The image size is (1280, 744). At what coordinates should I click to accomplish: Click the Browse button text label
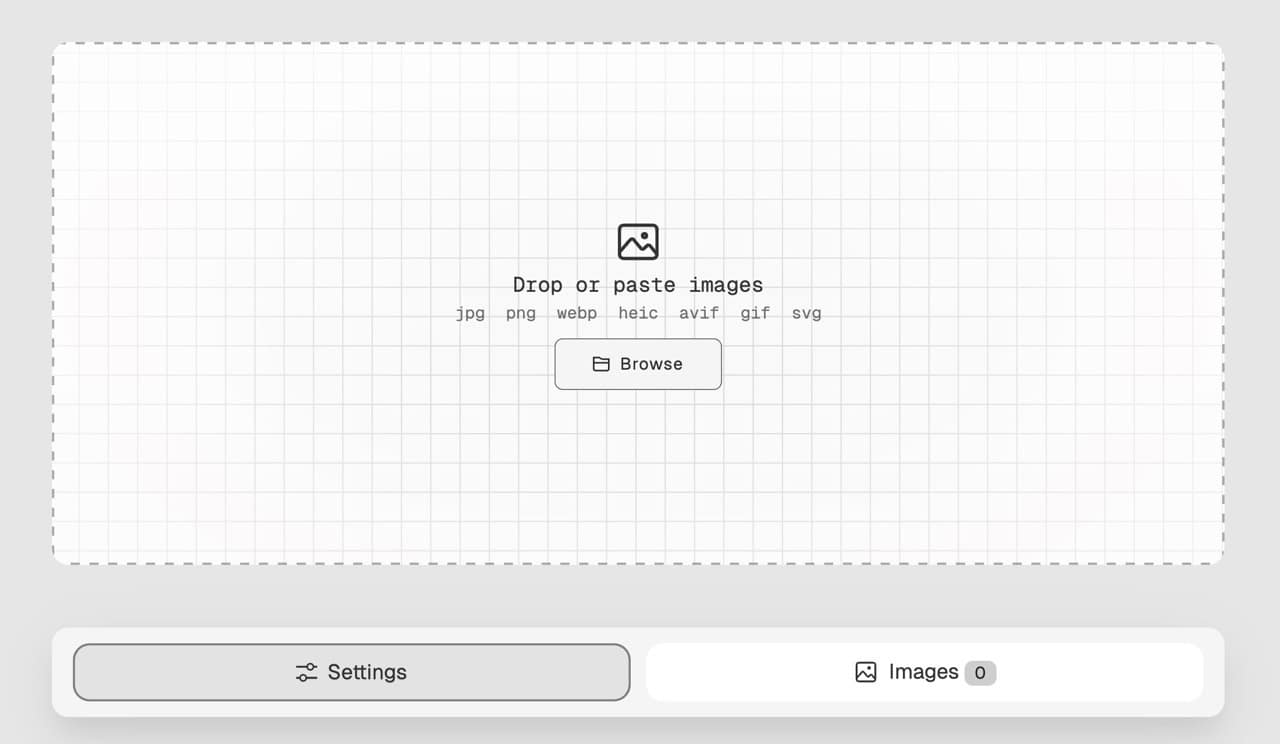[651, 364]
